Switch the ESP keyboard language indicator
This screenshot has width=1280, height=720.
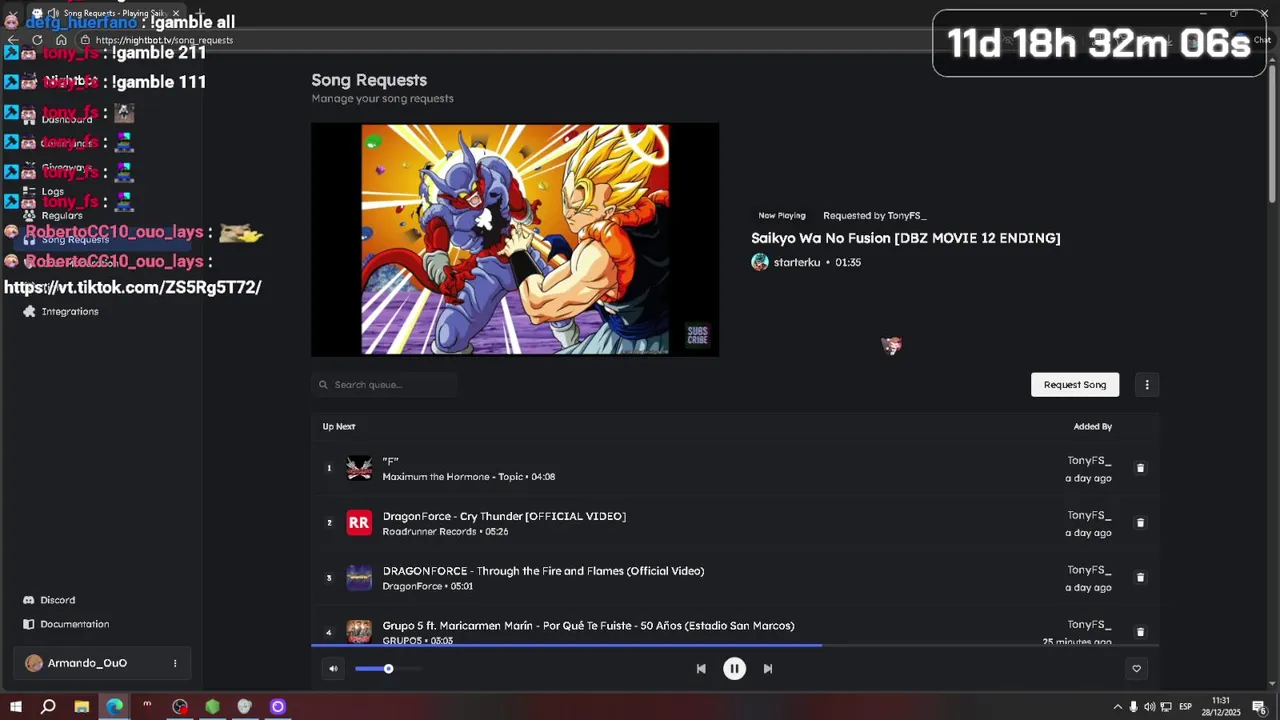(x=1186, y=707)
